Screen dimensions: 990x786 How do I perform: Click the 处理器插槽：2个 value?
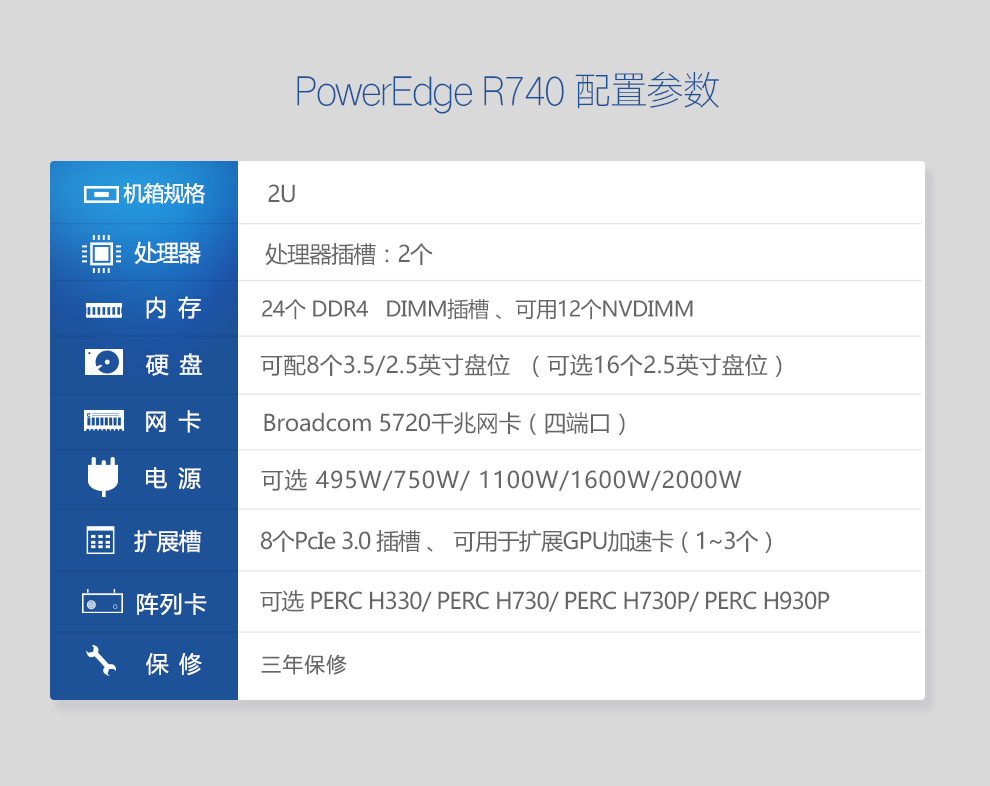coord(349,254)
